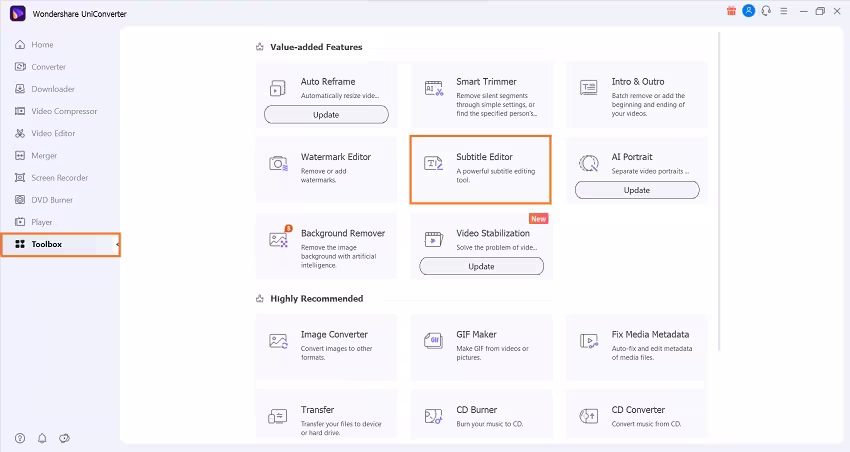Click the CD Converter icon
Screen dimensions: 850x452
tap(589, 416)
